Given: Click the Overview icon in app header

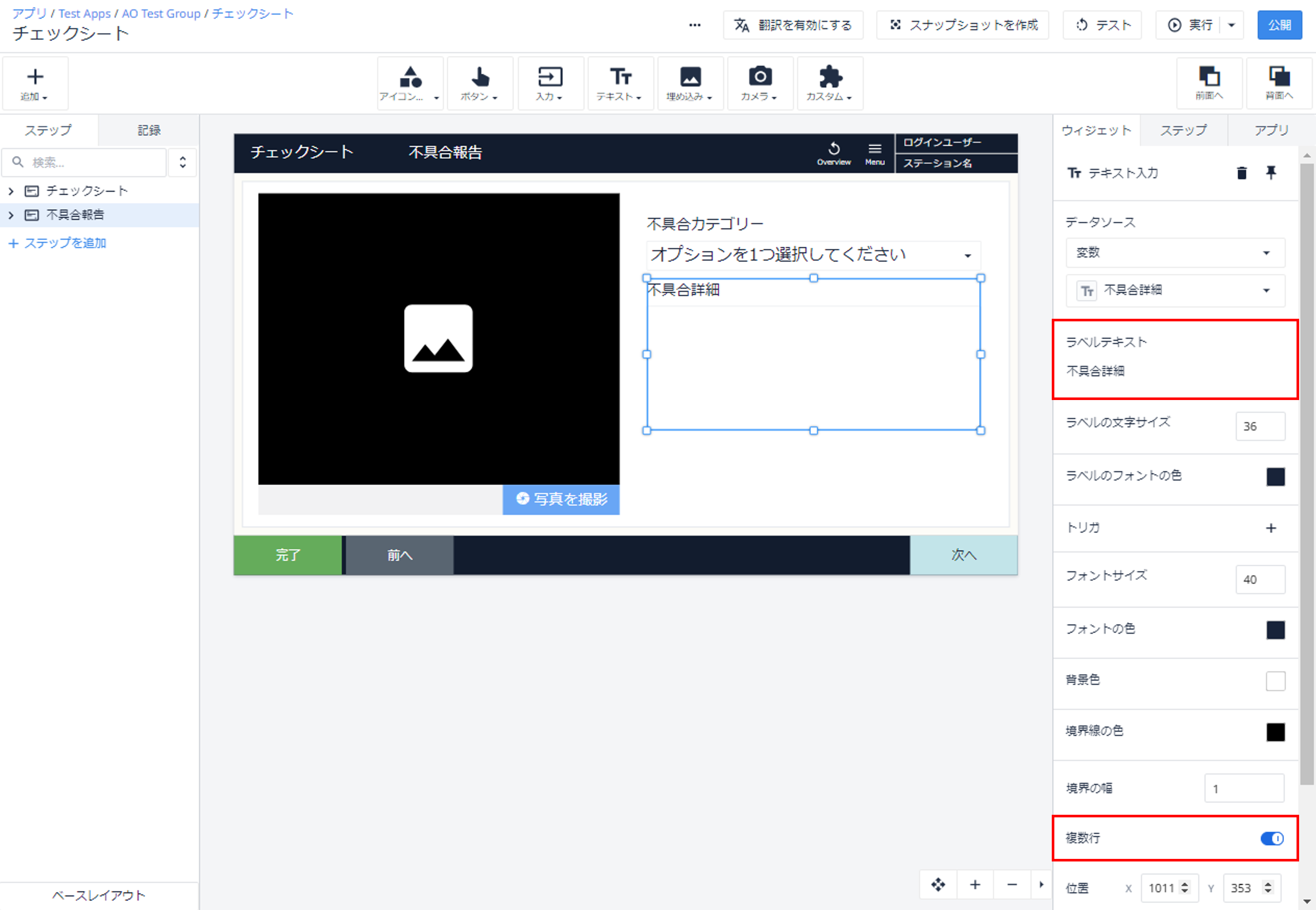Looking at the screenshot, I should coord(834,153).
